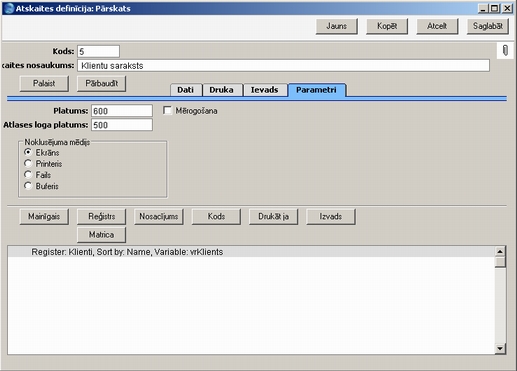Minimize the Atskaites definīcija window
This screenshot has width=517, height=371.
482,8
